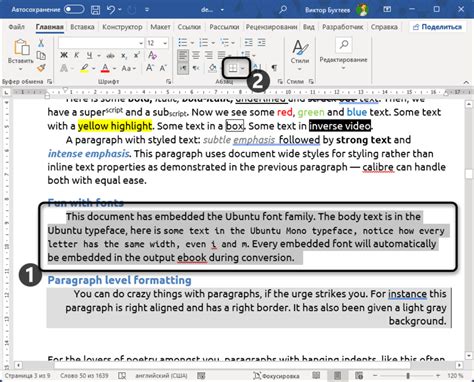Open the font name dropdown

click(x=141, y=43)
